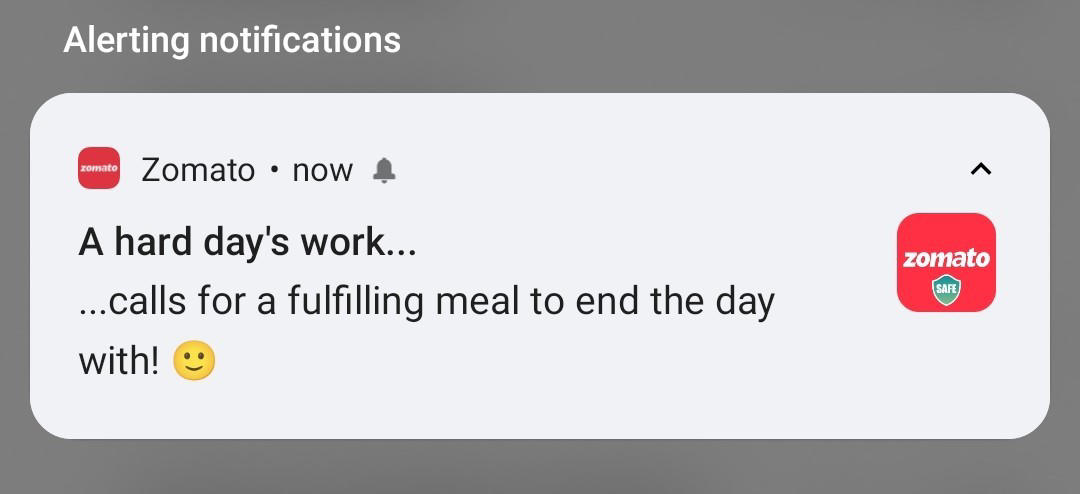Tap the 'now' timestamp
This screenshot has width=1080, height=494.
[322, 171]
